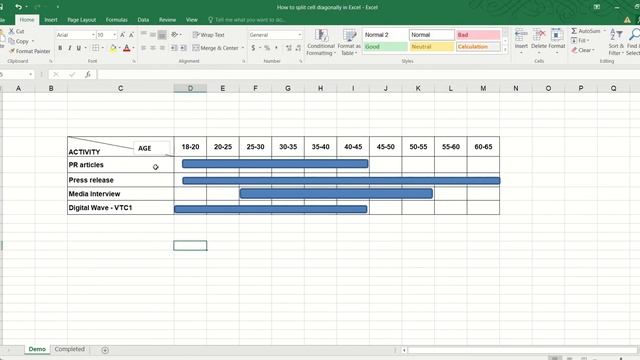
Task: Toggle middle vertical alignment
Action: pos(153,35)
